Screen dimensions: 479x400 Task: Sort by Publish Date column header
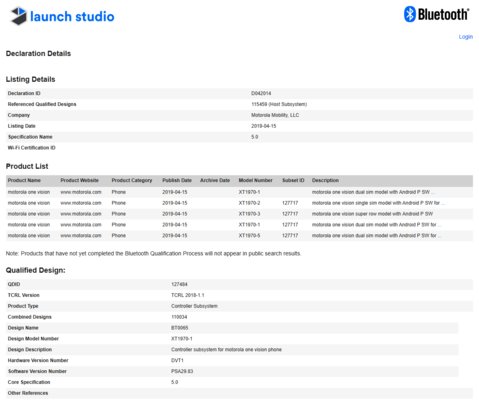(x=177, y=180)
